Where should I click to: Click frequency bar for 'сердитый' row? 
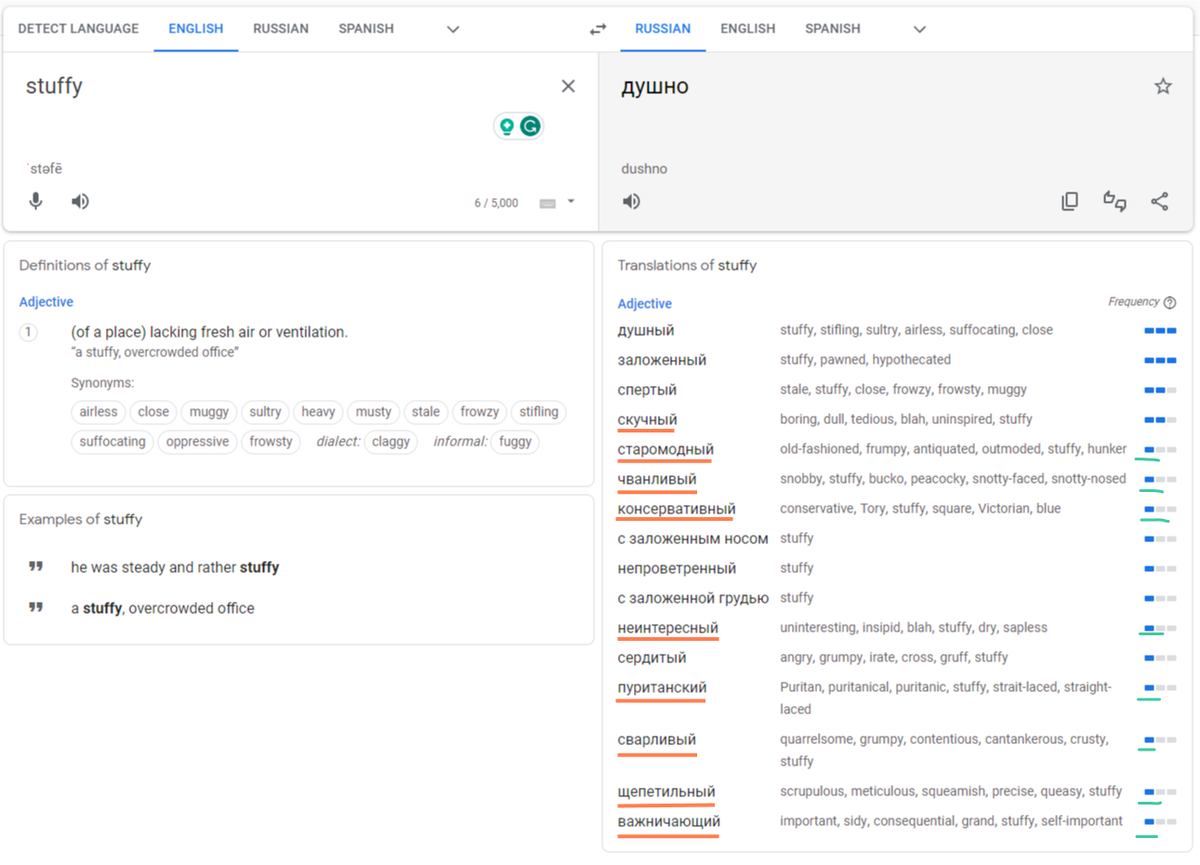click(x=1160, y=658)
